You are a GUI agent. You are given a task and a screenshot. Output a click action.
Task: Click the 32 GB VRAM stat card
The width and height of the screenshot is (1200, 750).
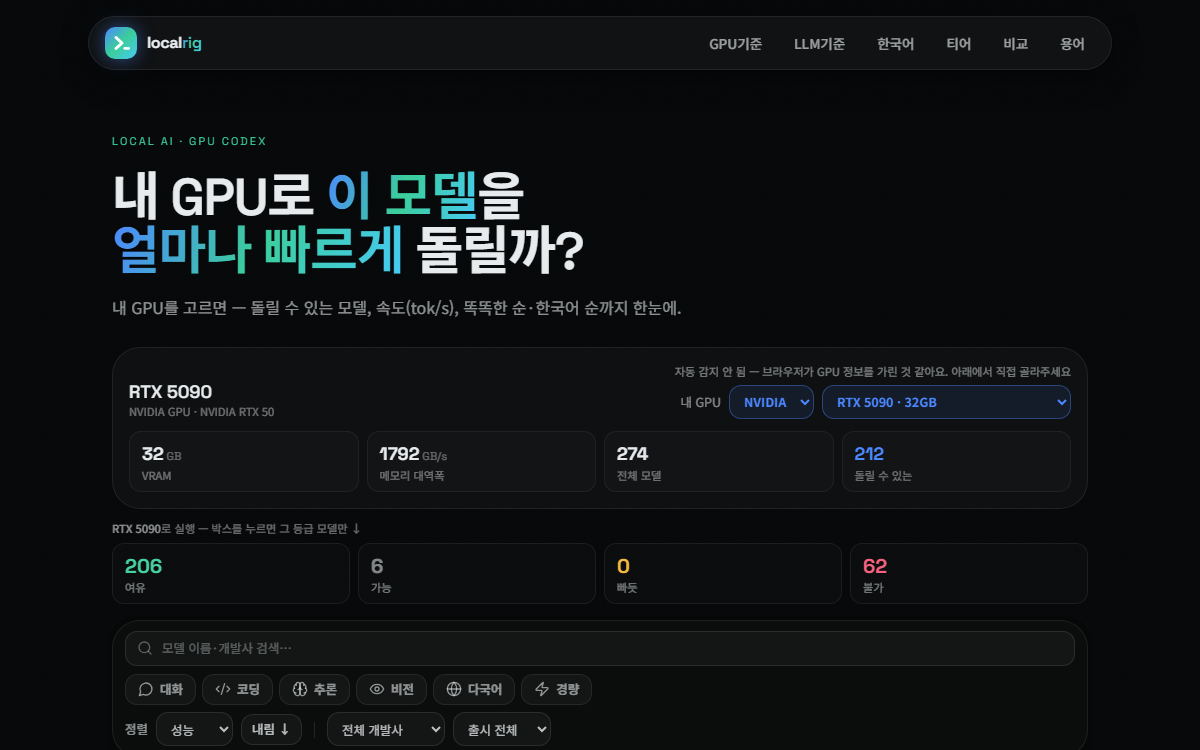point(244,462)
